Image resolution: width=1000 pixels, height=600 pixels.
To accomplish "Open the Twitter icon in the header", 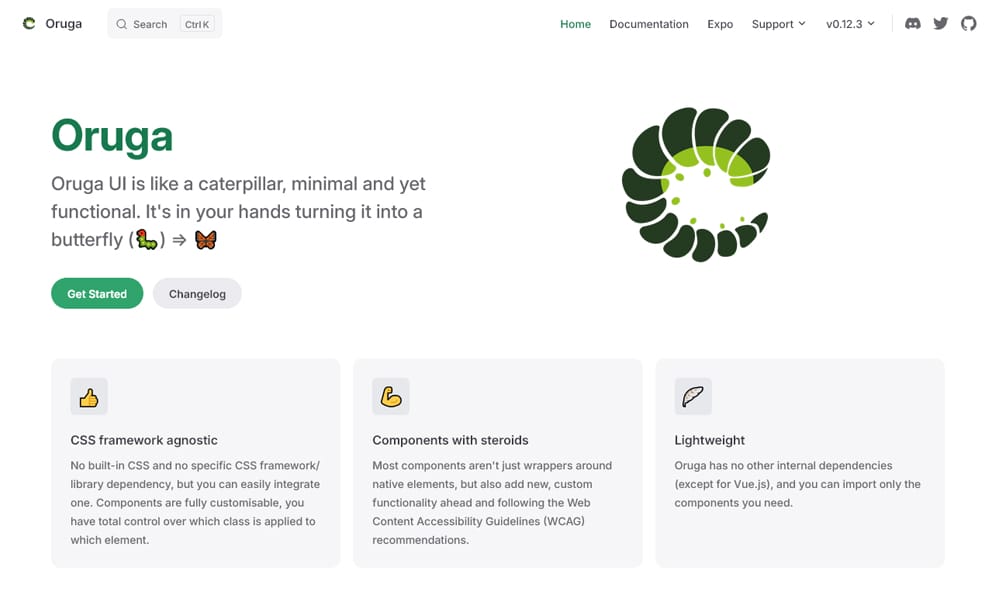I will (x=940, y=23).
